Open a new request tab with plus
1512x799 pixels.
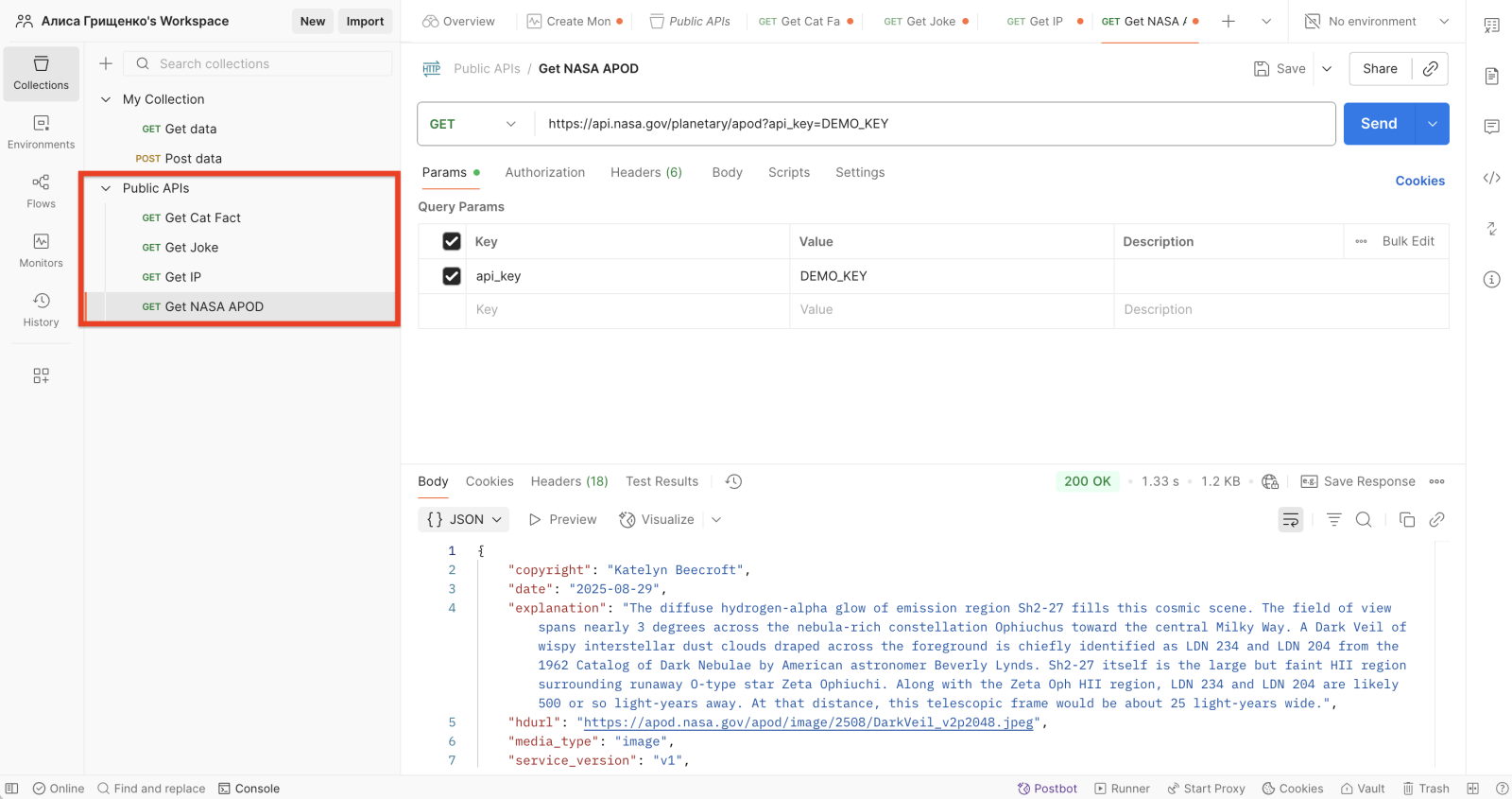click(1228, 21)
